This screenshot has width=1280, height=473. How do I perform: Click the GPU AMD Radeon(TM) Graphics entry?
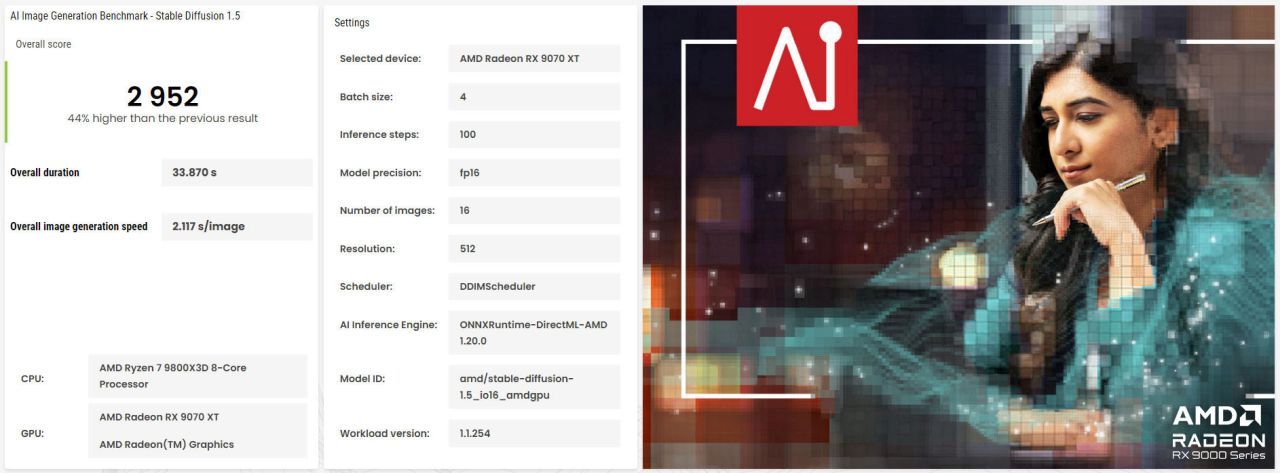167,445
